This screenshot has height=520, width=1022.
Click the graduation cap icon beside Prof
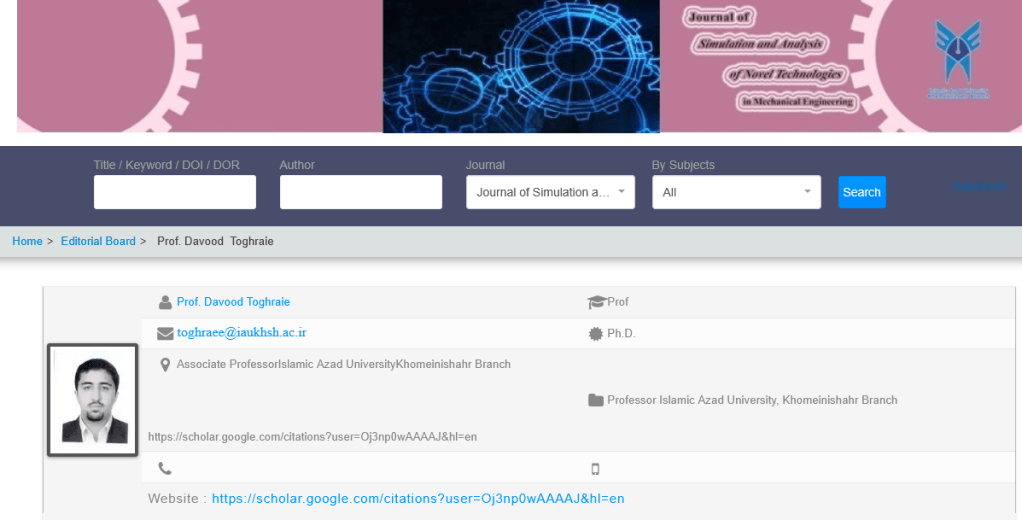(596, 302)
